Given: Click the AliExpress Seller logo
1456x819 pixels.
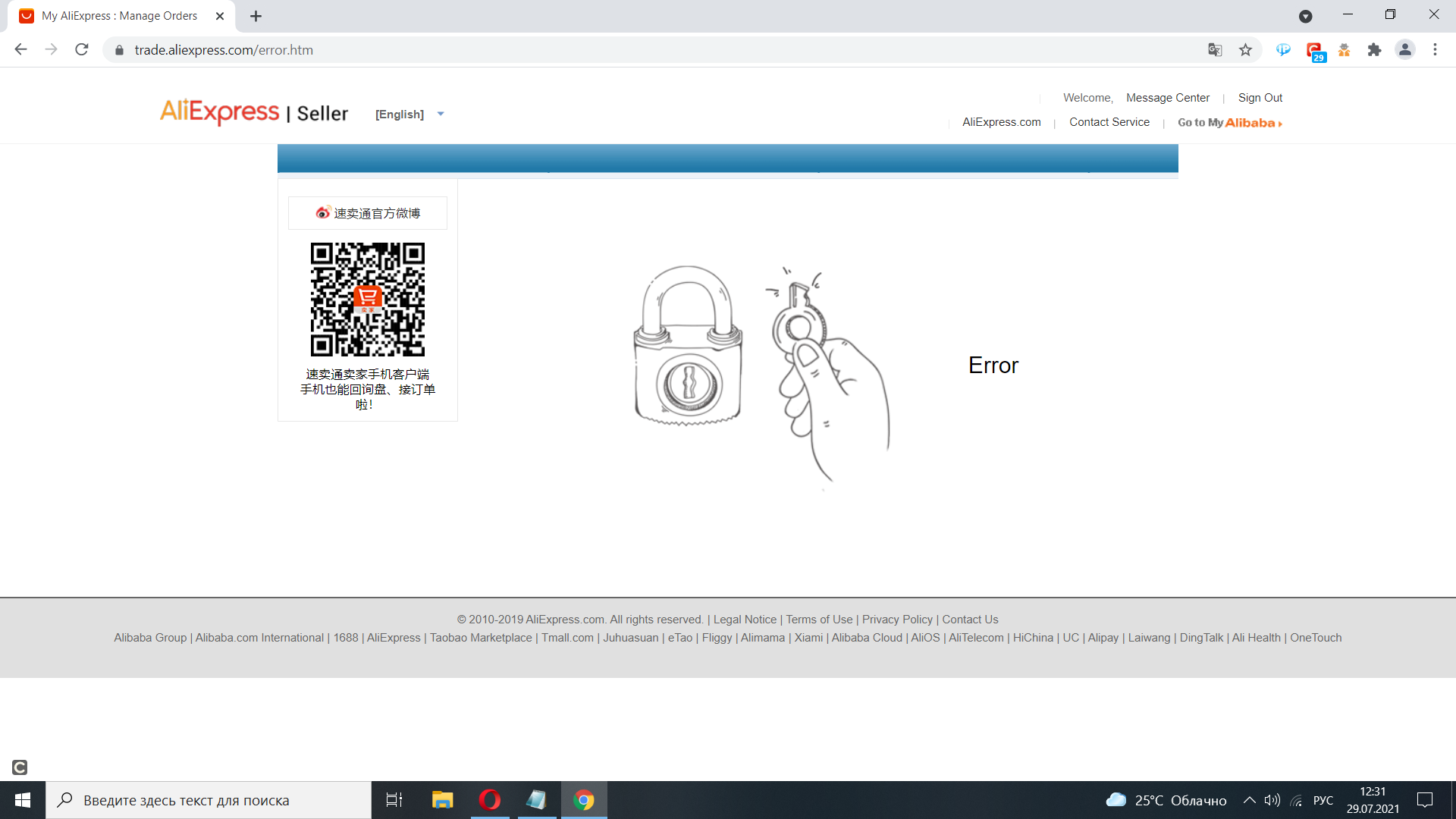Looking at the screenshot, I should (x=254, y=112).
